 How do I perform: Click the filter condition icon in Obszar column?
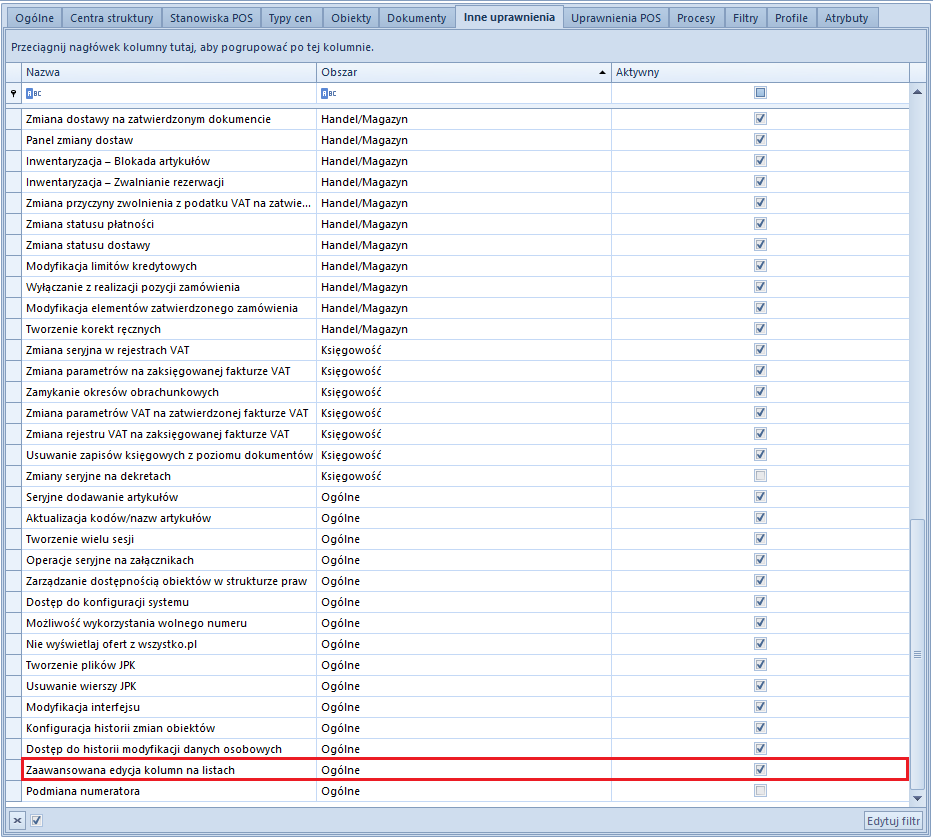(x=328, y=93)
